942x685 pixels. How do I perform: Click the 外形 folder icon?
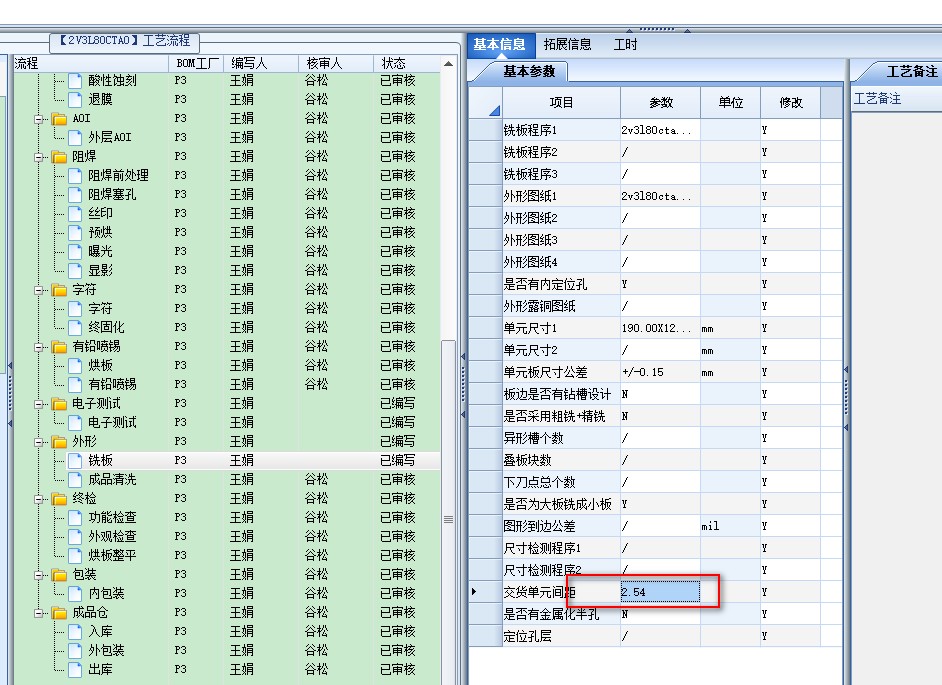point(59,442)
